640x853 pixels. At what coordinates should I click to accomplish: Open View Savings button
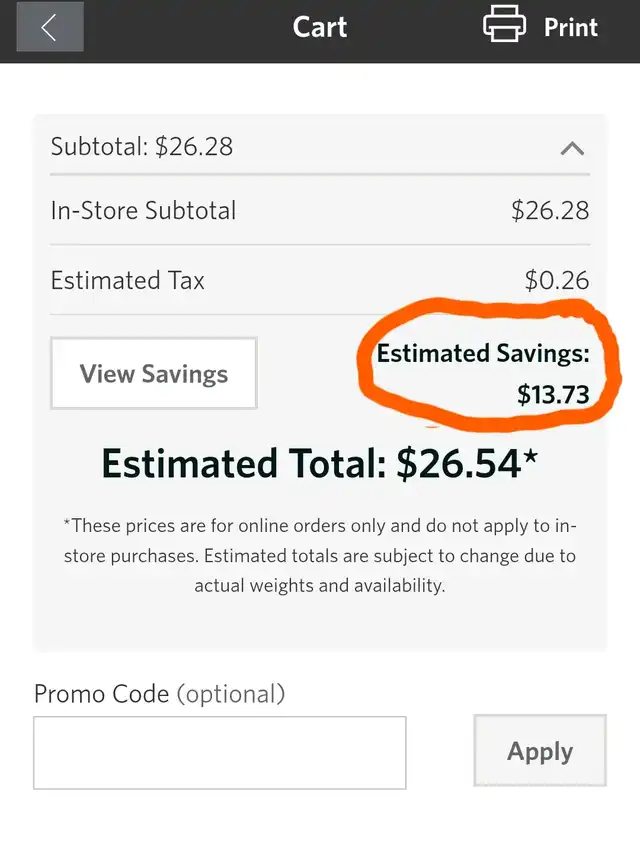[154, 373]
